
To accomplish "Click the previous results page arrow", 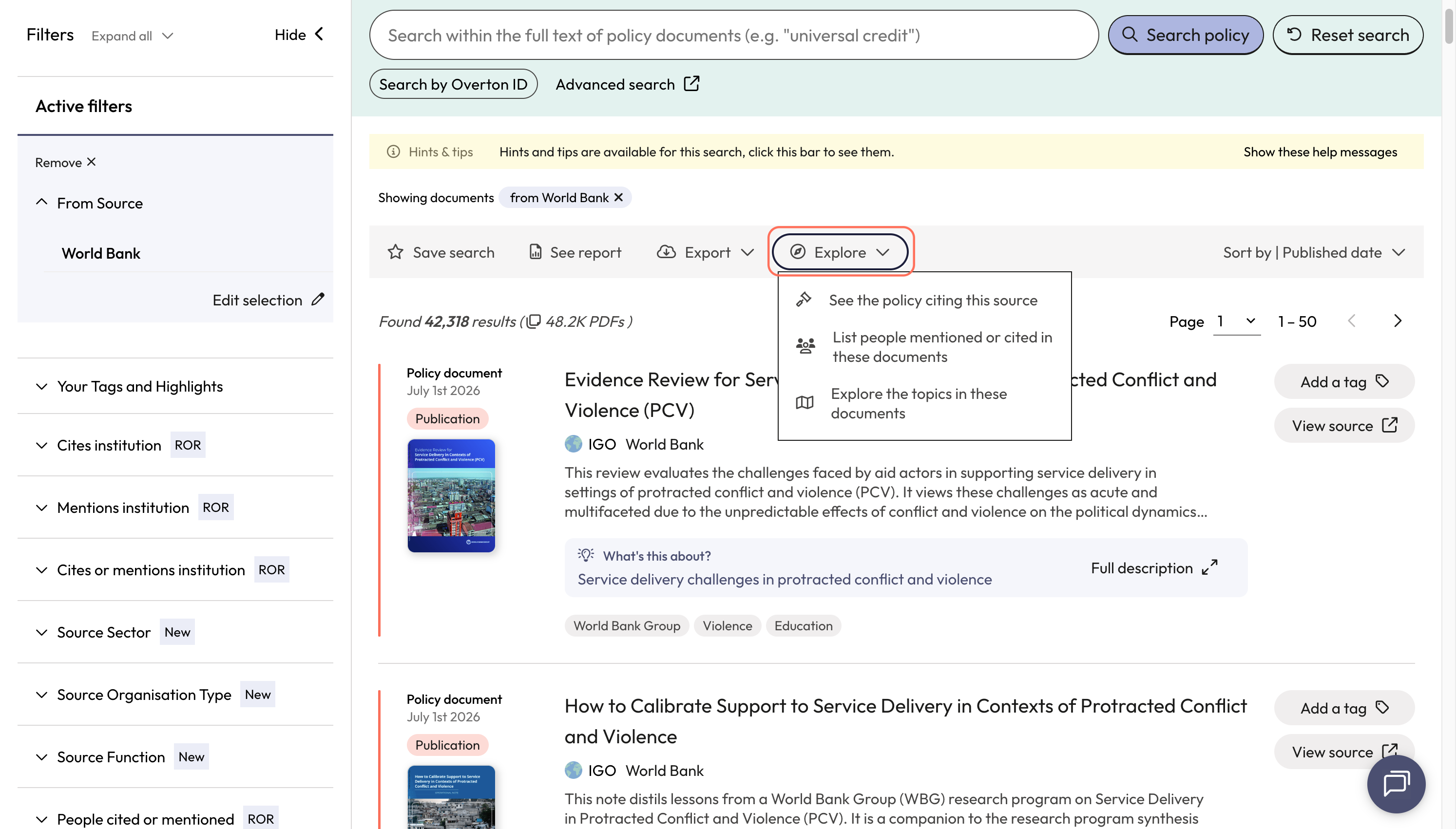I will tap(1351, 321).
